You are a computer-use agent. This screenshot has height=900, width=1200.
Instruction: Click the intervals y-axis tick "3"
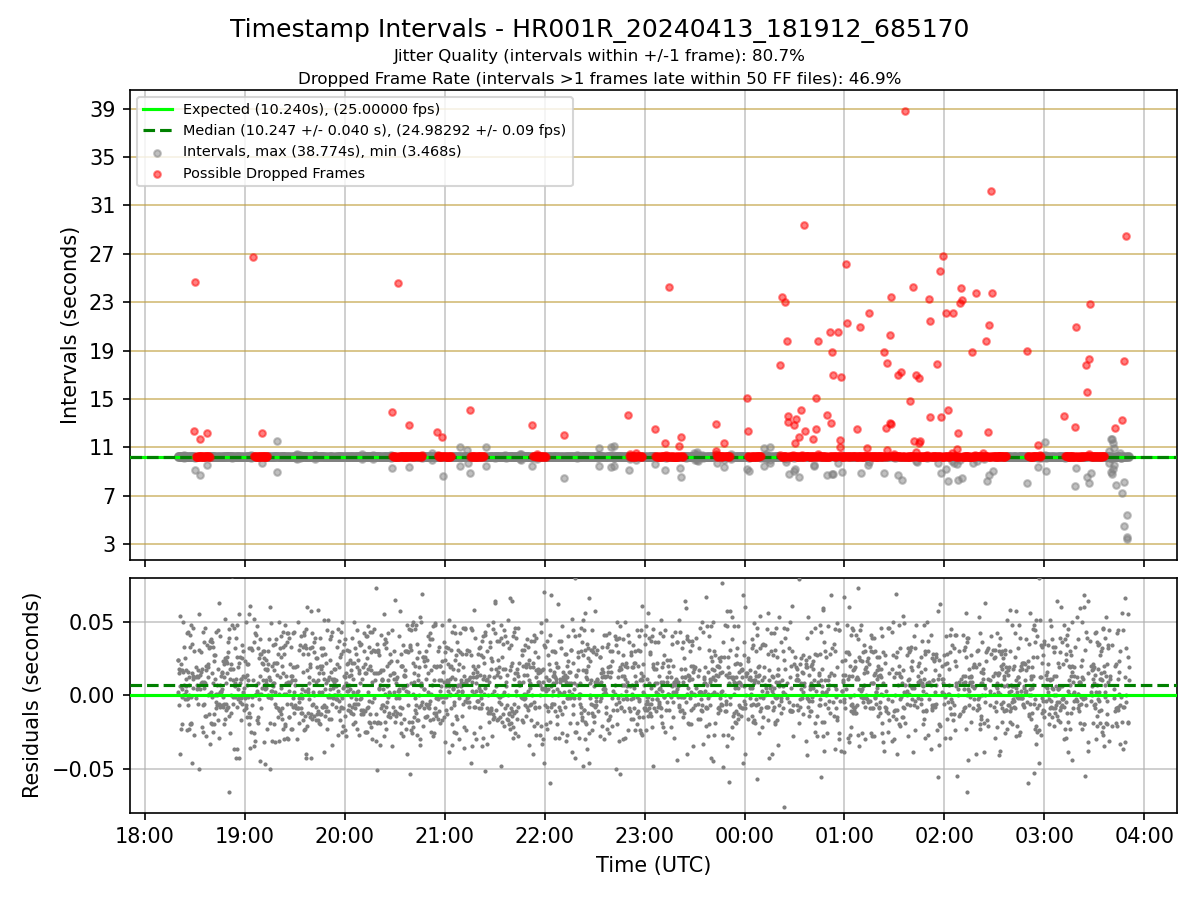click(111, 544)
